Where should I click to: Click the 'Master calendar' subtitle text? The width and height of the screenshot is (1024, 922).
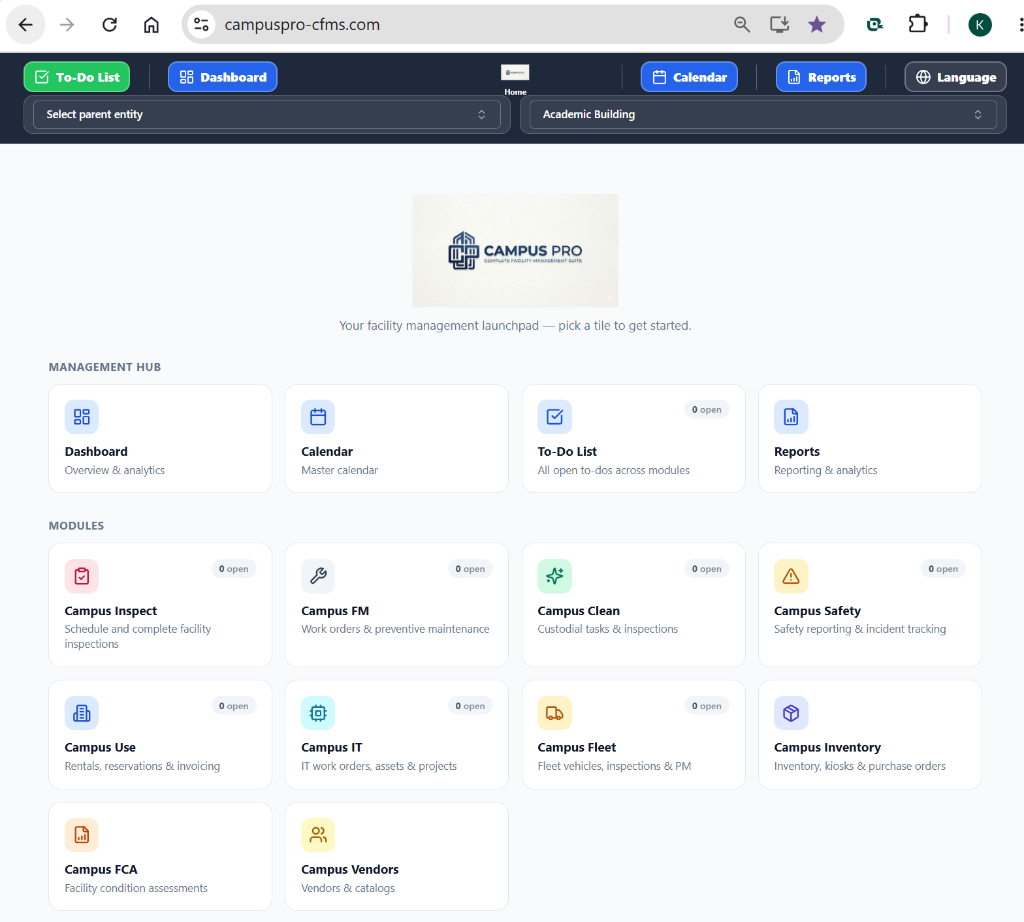click(x=340, y=470)
